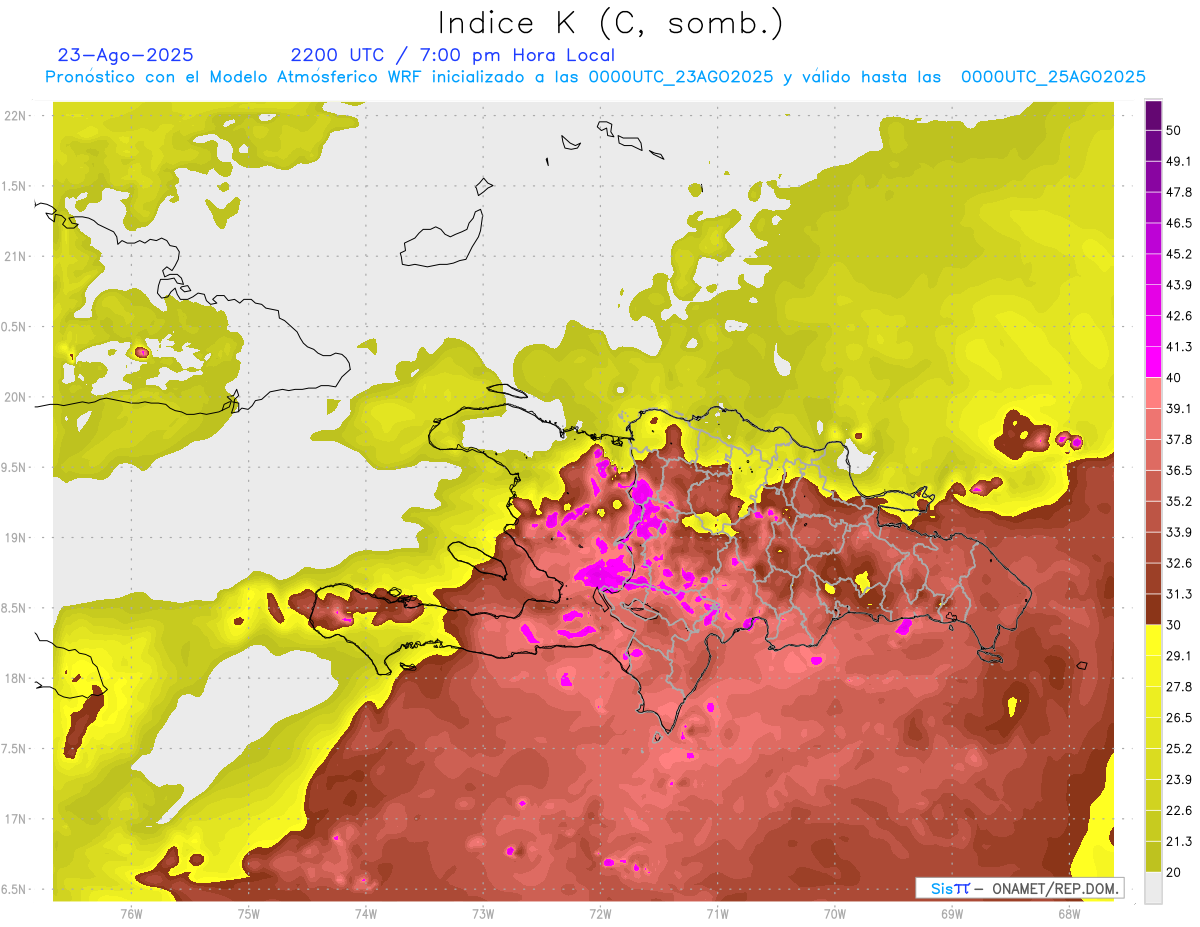Screen dimensions: 1200x927
Task: Click the colorbar value "21.3"
Action: coord(1179,841)
